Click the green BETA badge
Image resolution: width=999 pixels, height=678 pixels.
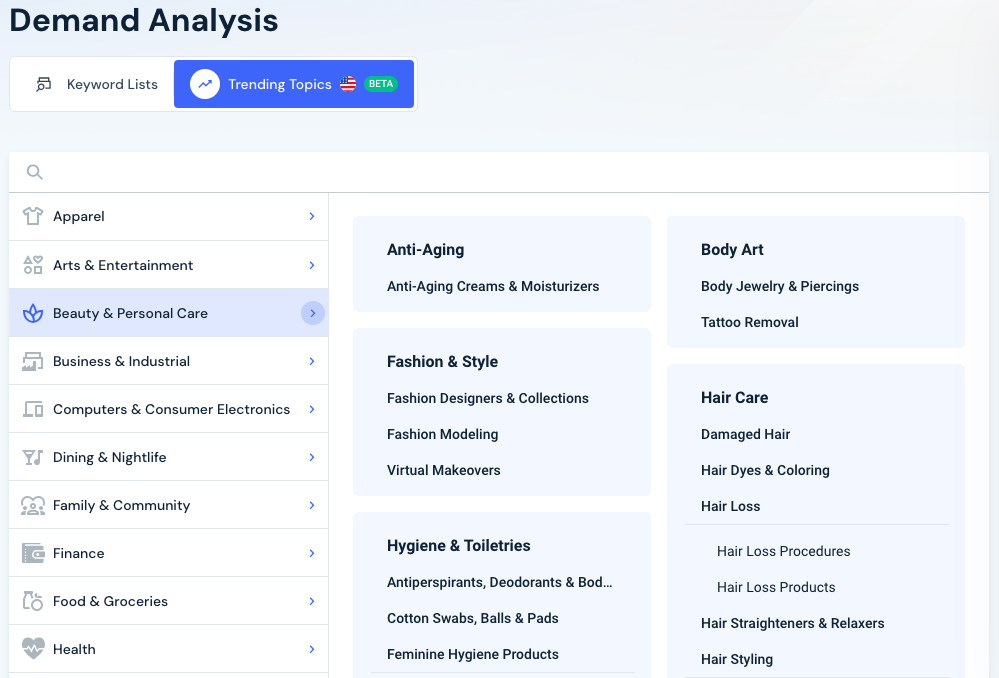[381, 84]
